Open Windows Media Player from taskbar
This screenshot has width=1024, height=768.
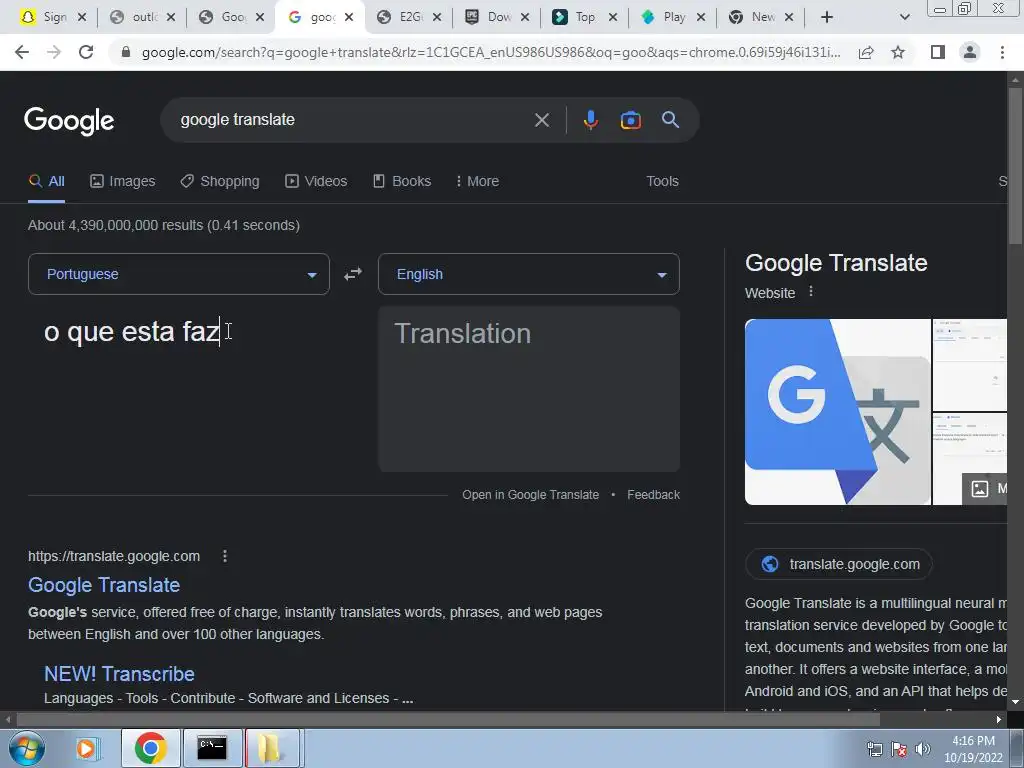pyautogui.click(x=86, y=748)
